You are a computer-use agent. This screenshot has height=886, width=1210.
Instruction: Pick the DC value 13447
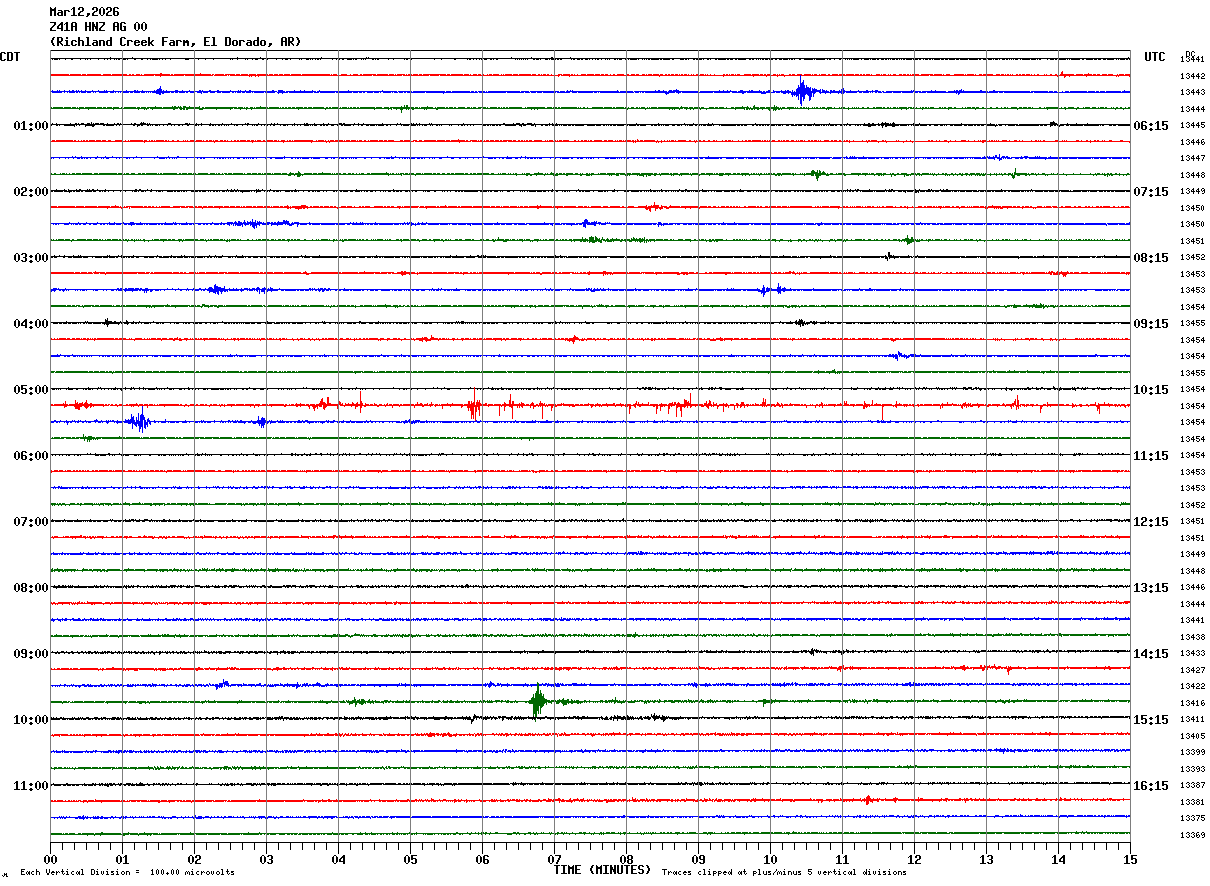pyautogui.click(x=1192, y=159)
